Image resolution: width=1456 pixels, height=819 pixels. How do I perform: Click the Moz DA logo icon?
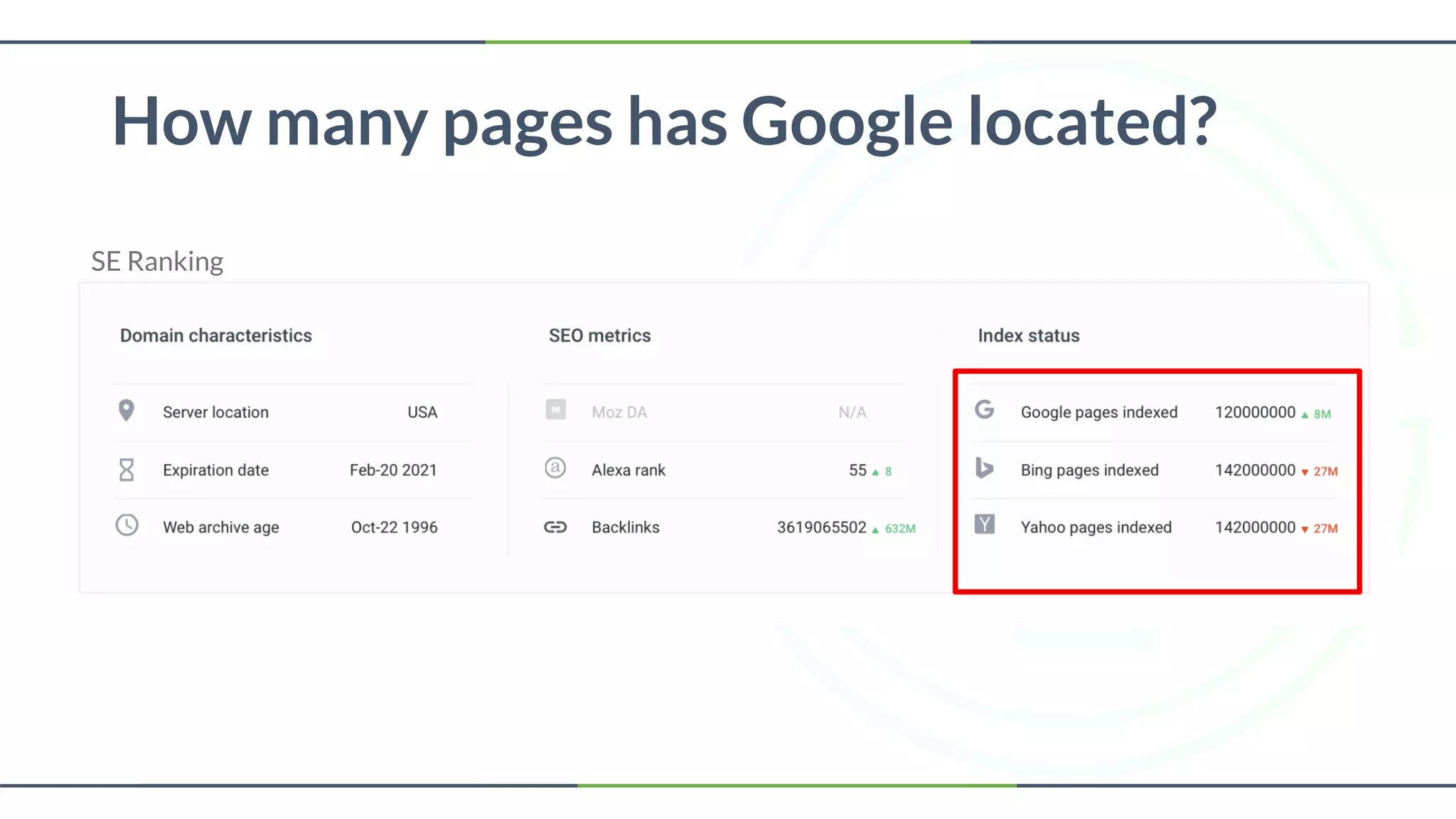click(555, 409)
